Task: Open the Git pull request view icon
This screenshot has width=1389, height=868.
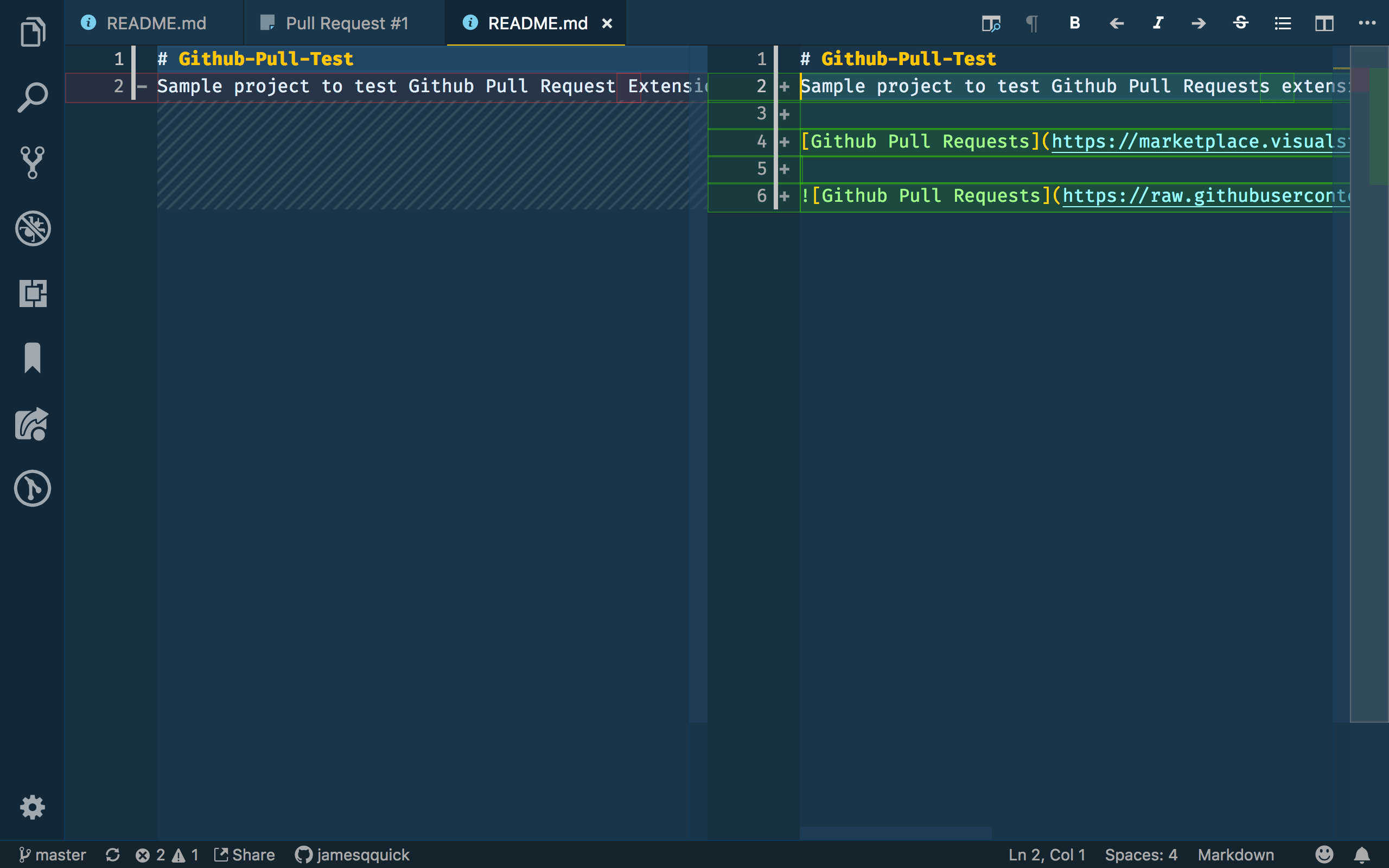Action: click(33, 489)
